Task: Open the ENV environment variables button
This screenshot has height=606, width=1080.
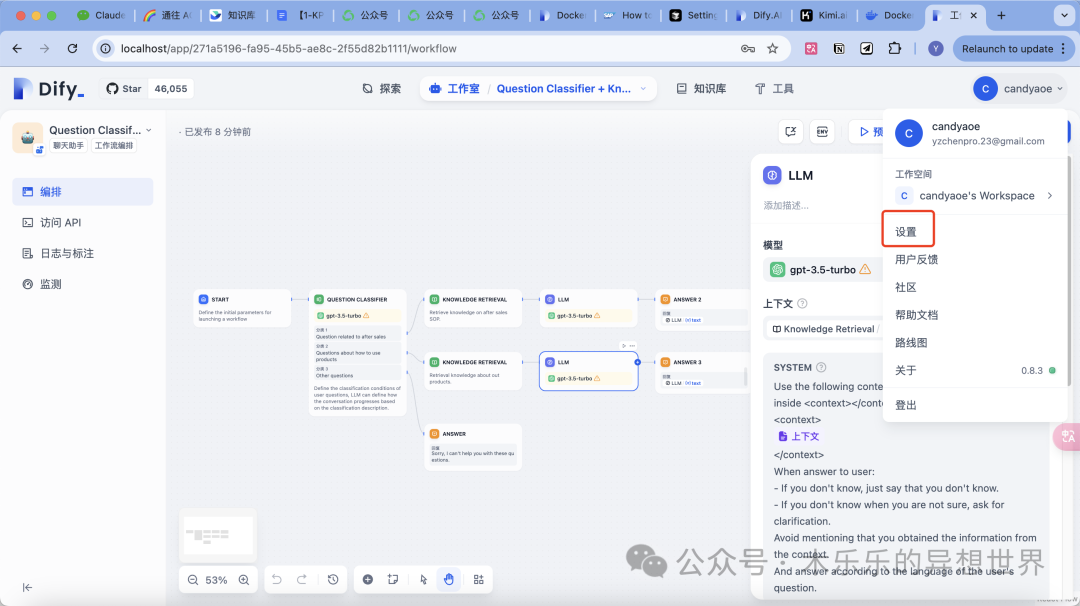Action: pyautogui.click(x=822, y=132)
